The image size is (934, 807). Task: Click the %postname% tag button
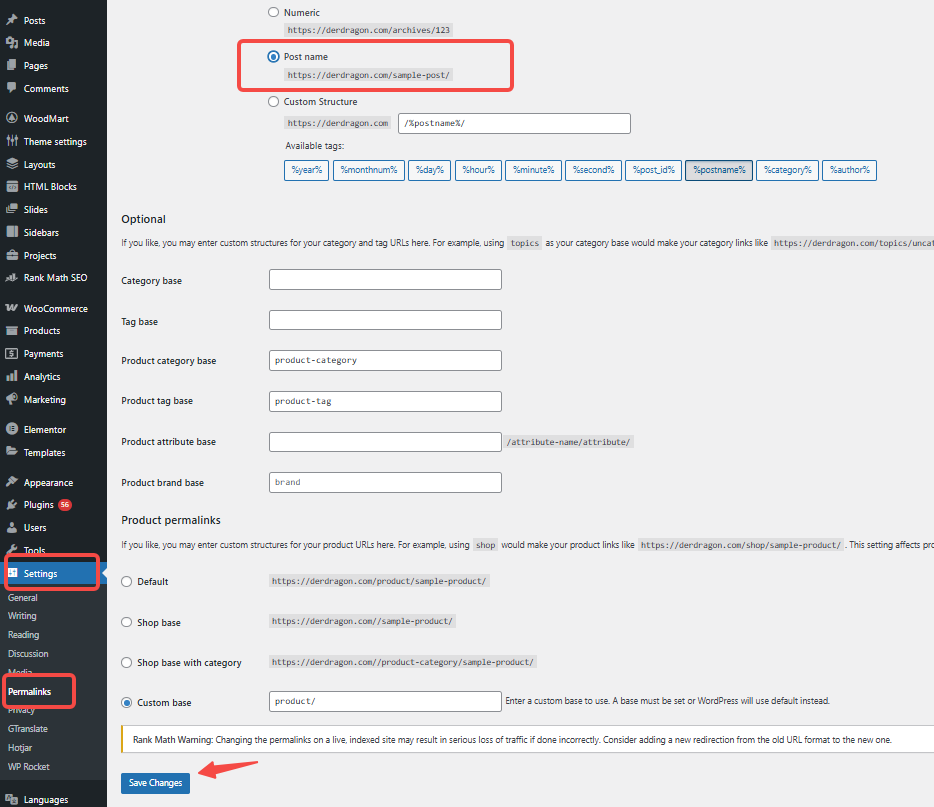click(x=718, y=170)
